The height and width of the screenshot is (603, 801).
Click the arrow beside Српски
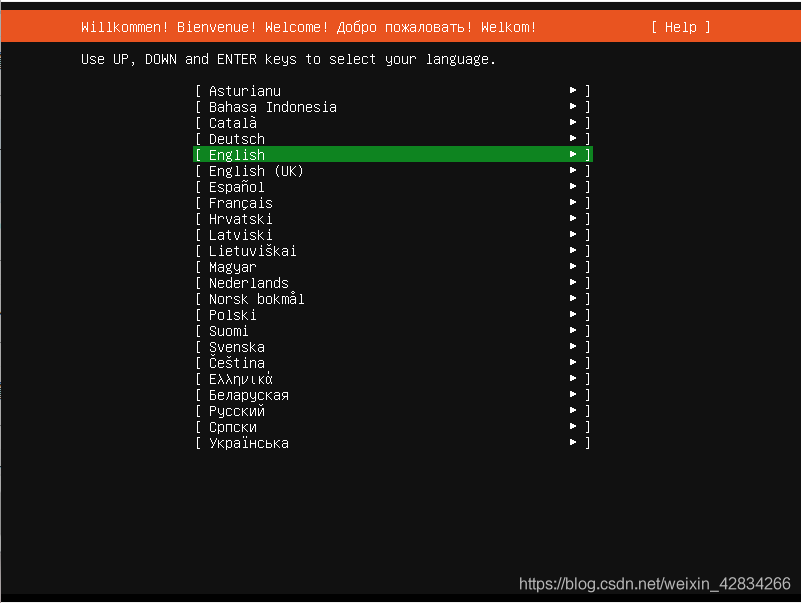[573, 426]
